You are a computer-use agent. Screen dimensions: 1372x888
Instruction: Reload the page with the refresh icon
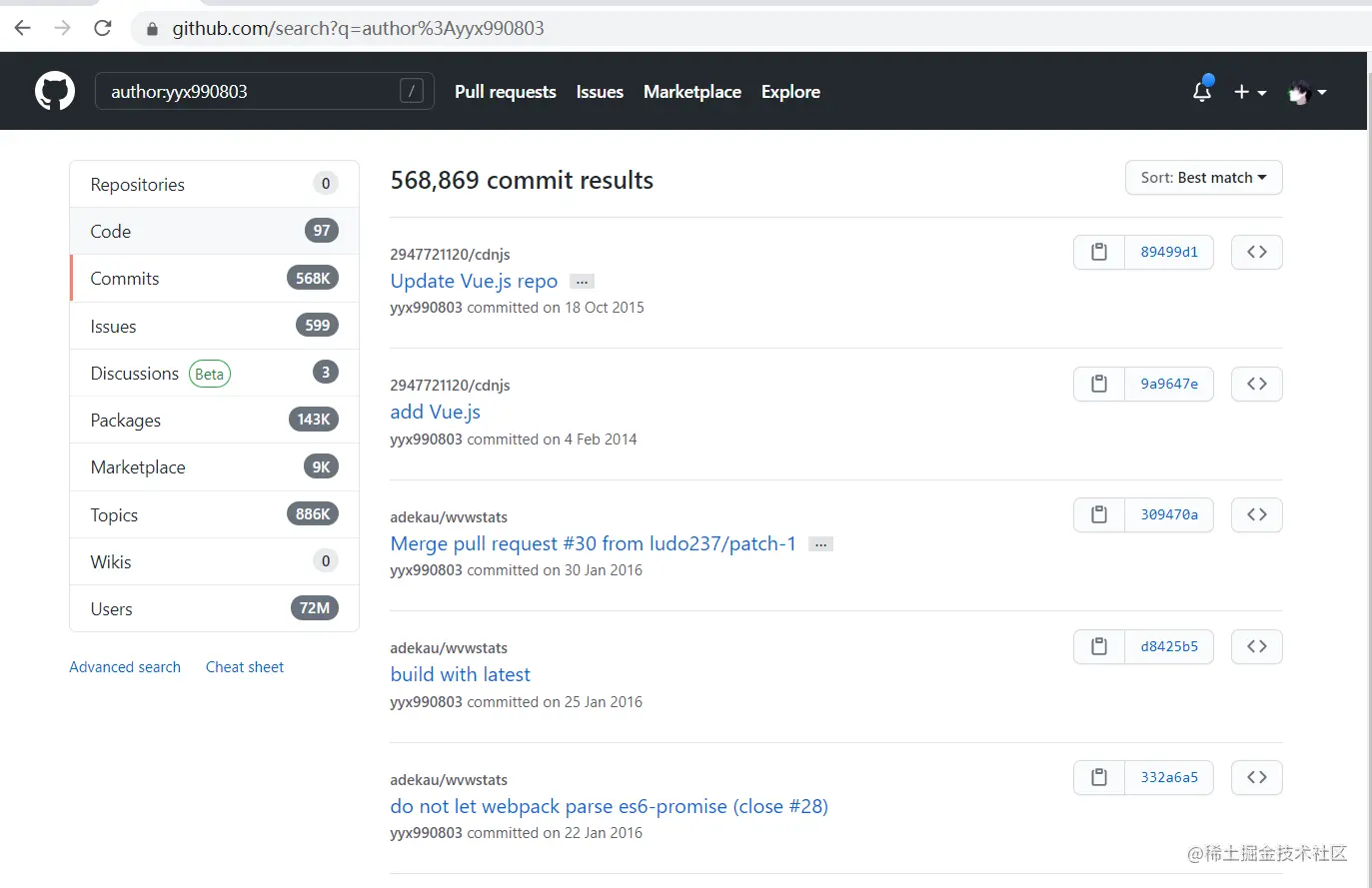pos(102,28)
